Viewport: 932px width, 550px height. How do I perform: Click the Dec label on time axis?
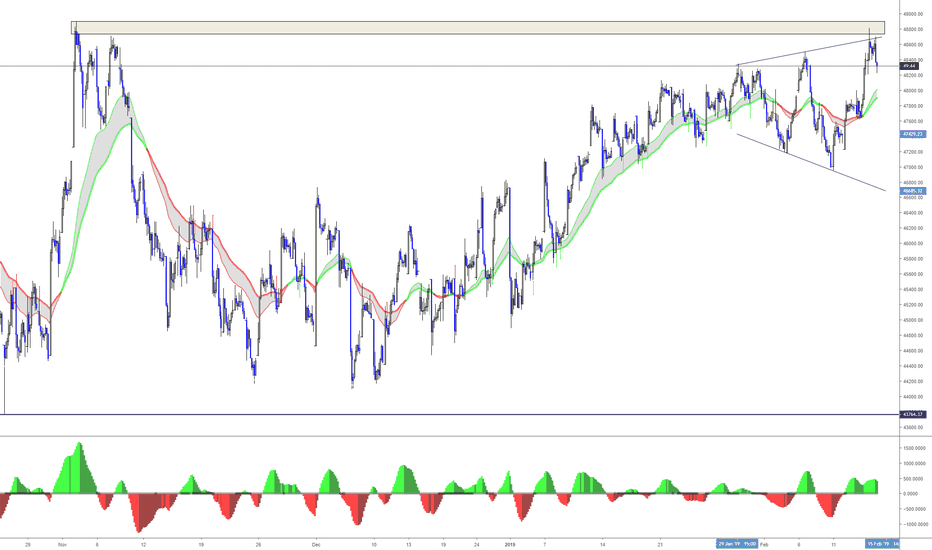[316, 544]
